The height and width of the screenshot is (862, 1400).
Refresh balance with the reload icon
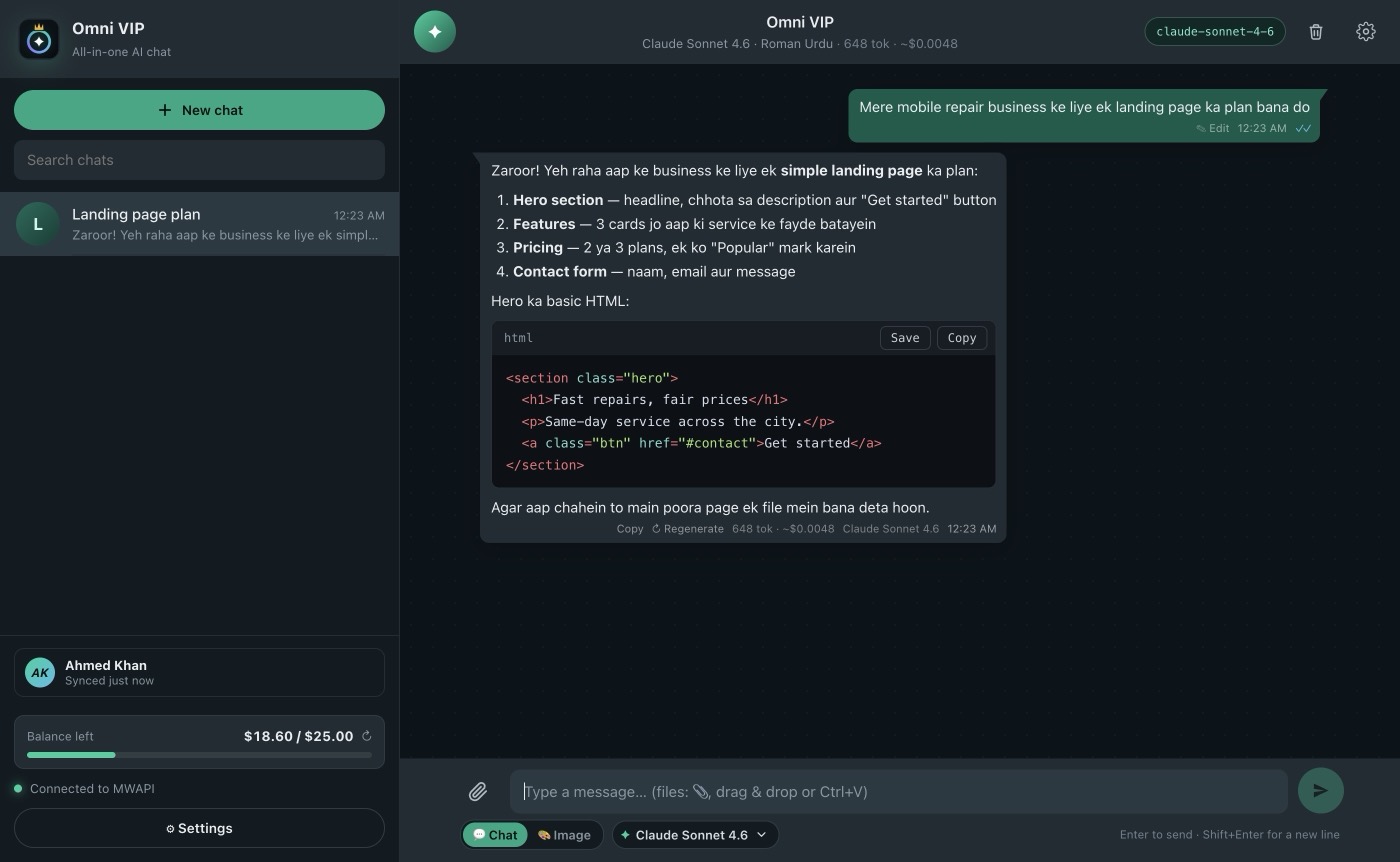tap(367, 736)
